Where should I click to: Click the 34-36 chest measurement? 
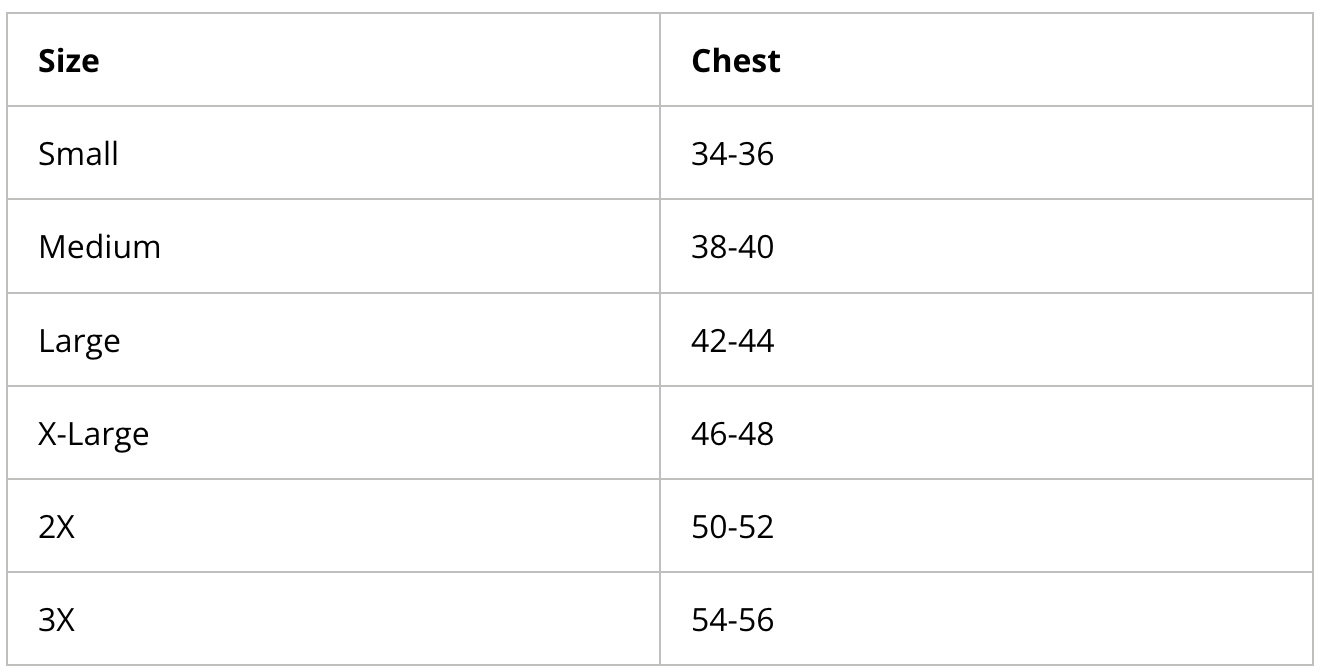(x=732, y=154)
